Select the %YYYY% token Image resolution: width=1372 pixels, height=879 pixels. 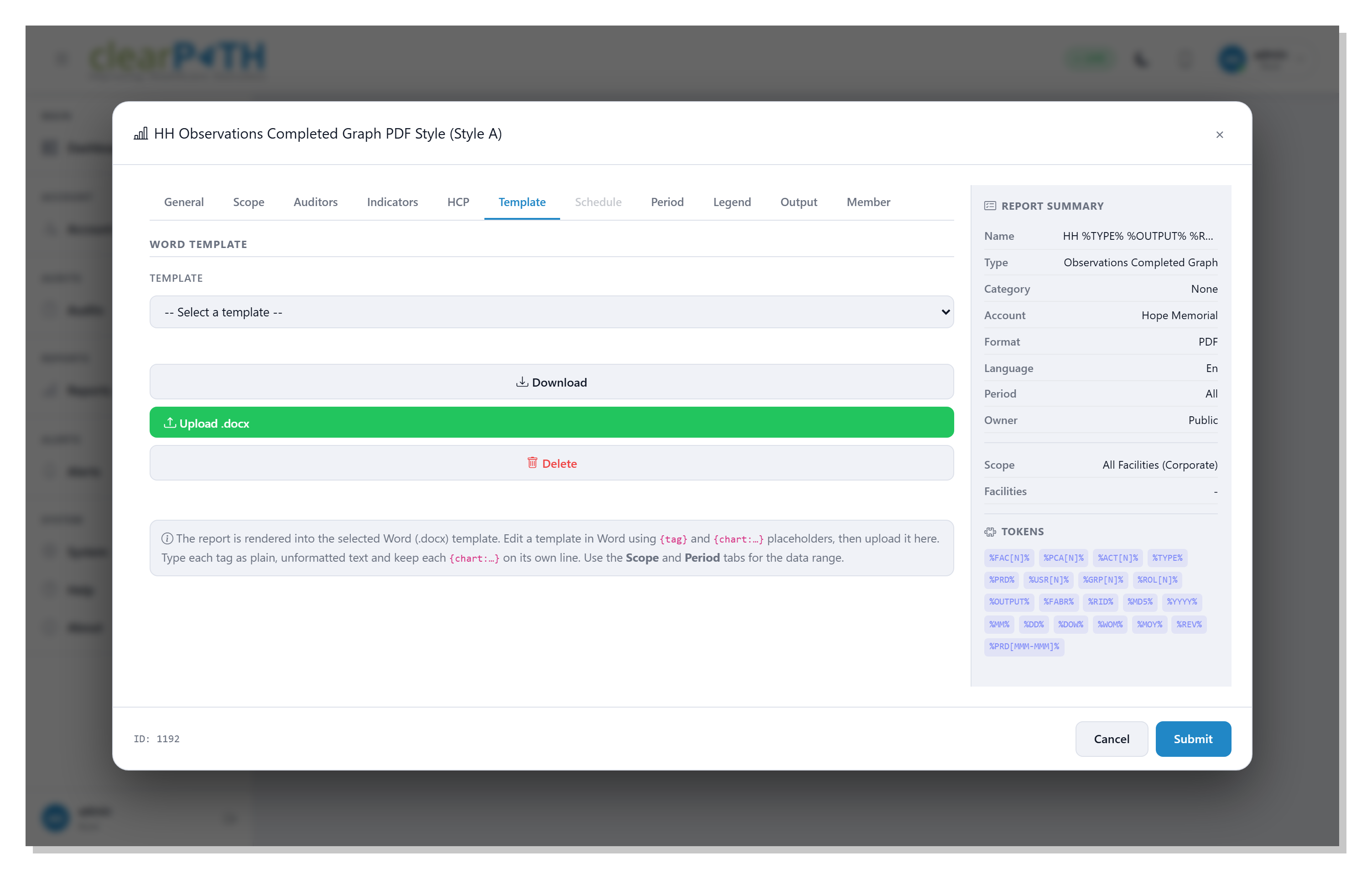(x=1181, y=602)
